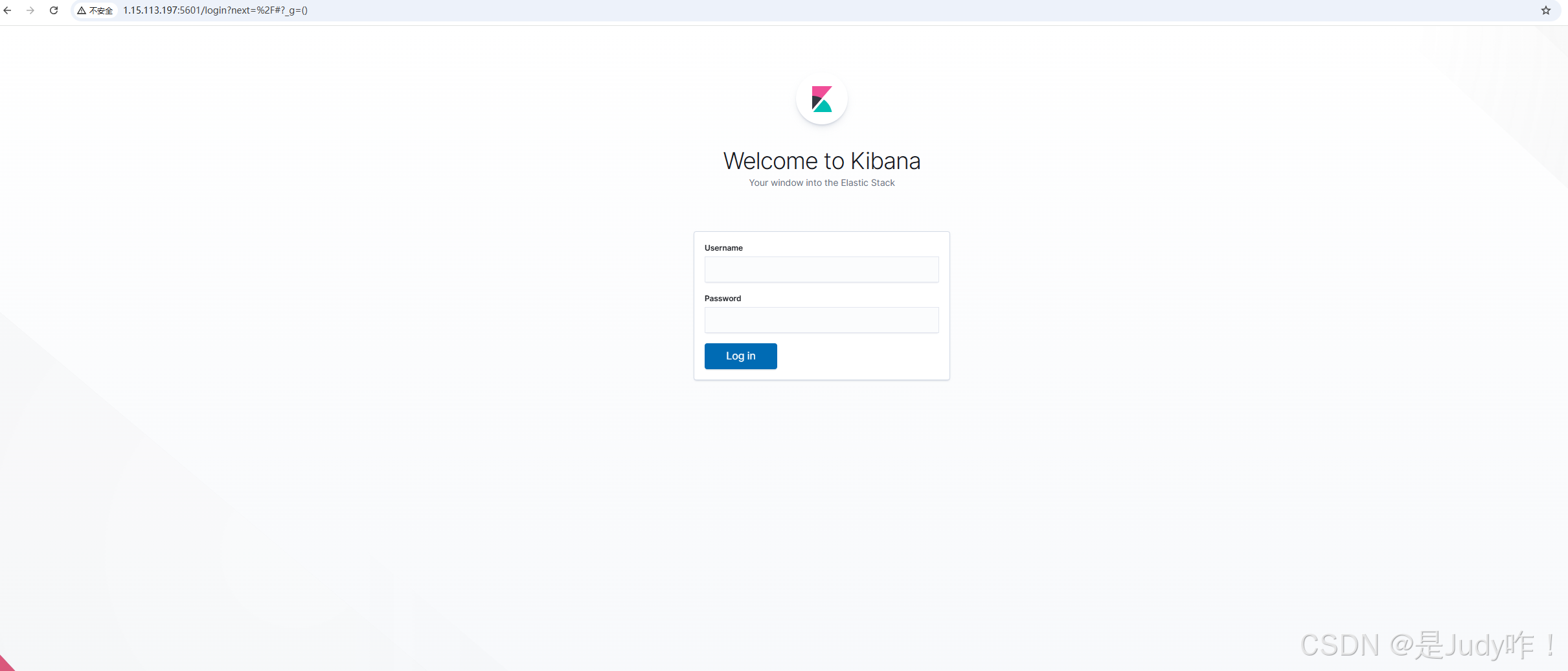Click the browser back arrow
The height and width of the screenshot is (671, 1568).
[8, 10]
